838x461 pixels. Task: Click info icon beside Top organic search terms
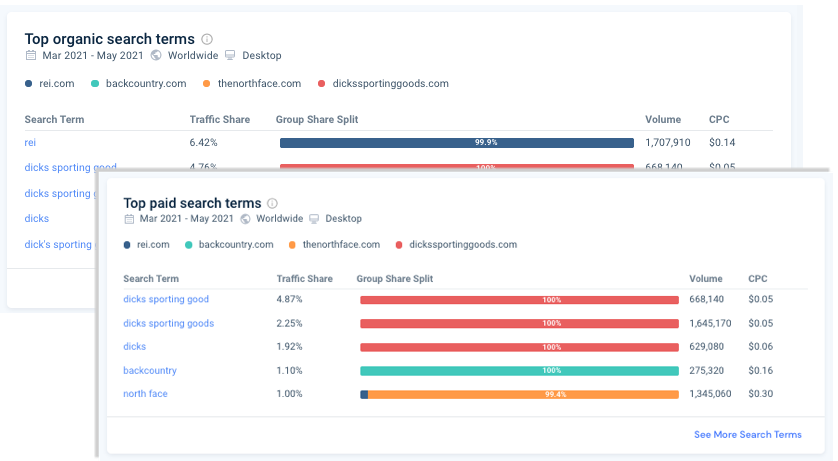pyautogui.click(x=207, y=39)
